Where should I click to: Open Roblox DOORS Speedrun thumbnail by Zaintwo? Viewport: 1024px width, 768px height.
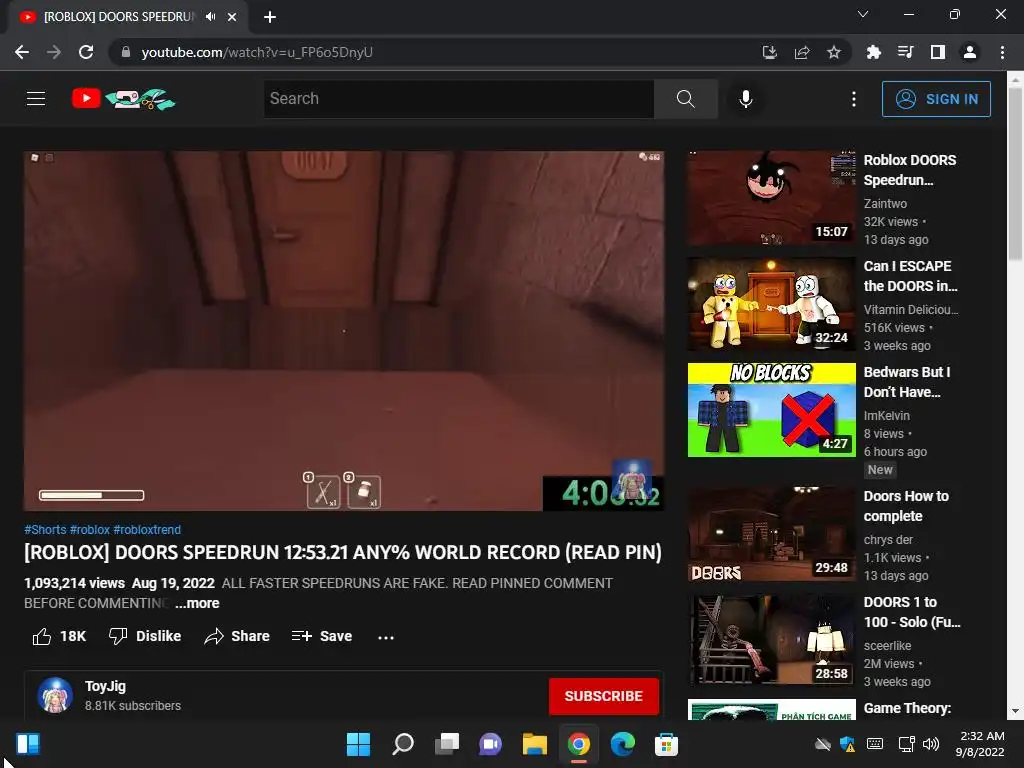771,198
